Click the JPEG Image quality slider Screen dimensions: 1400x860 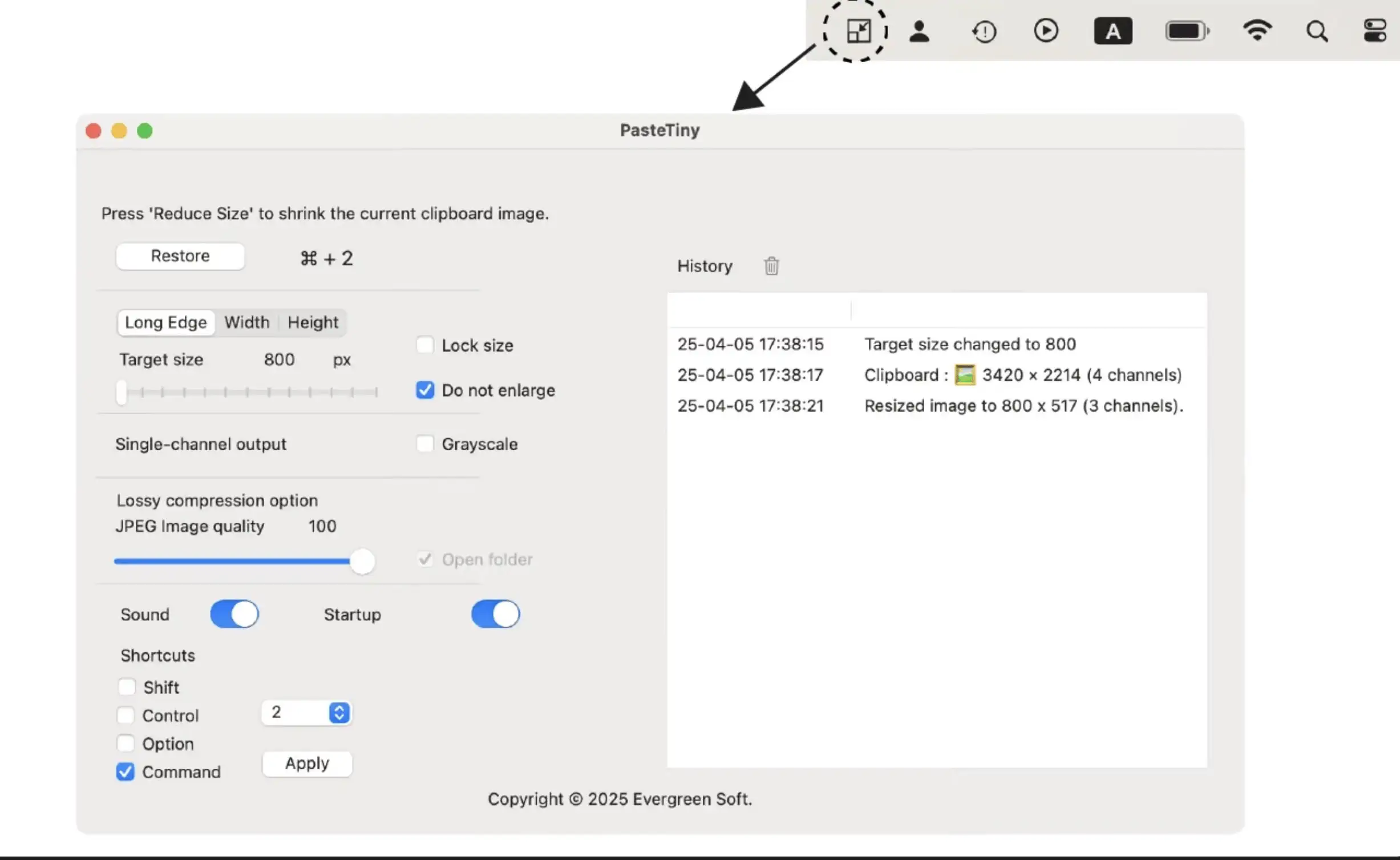click(x=244, y=561)
